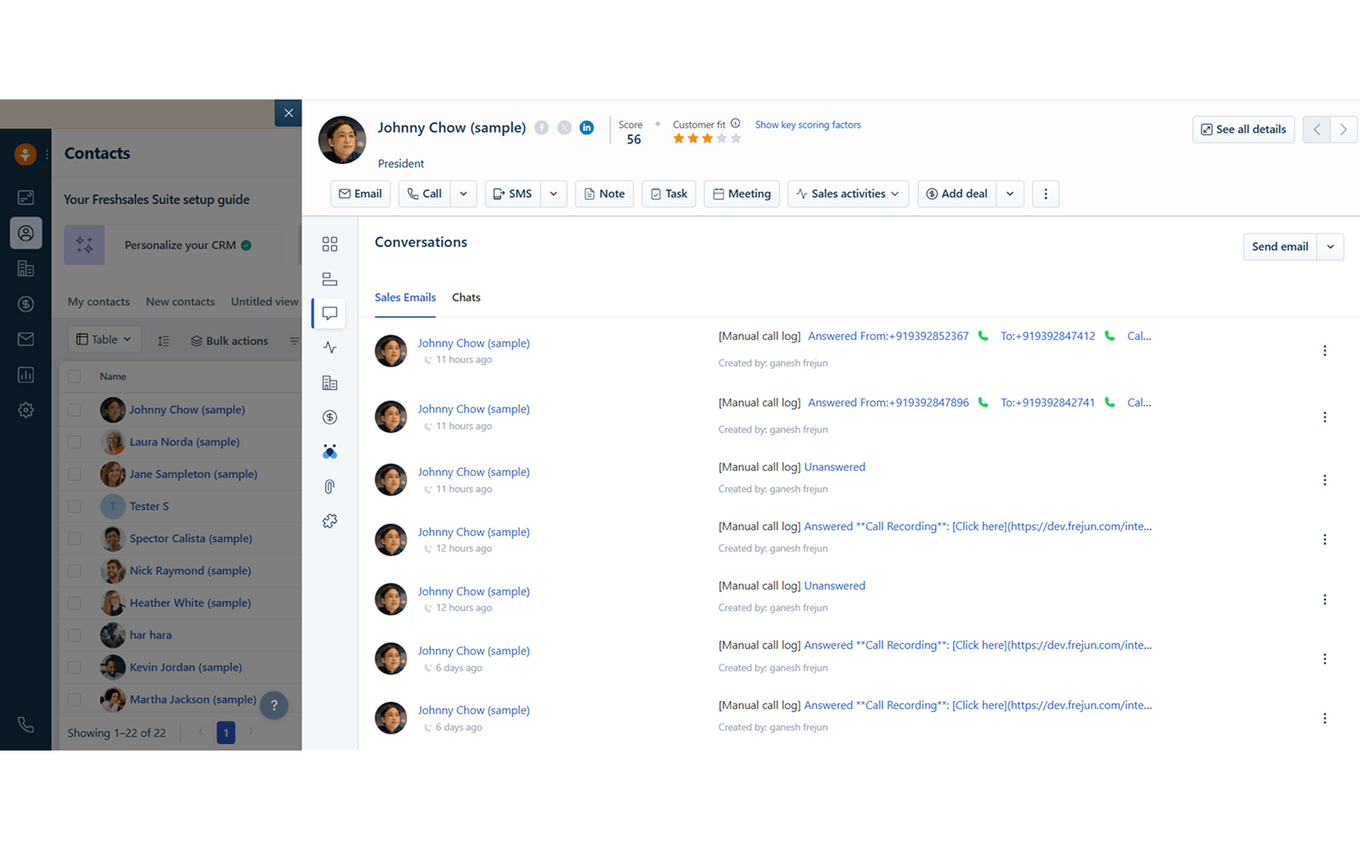The image size is (1360, 850).
Task: Open the related deals dollar icon in panel
Action: coord(330,417)
